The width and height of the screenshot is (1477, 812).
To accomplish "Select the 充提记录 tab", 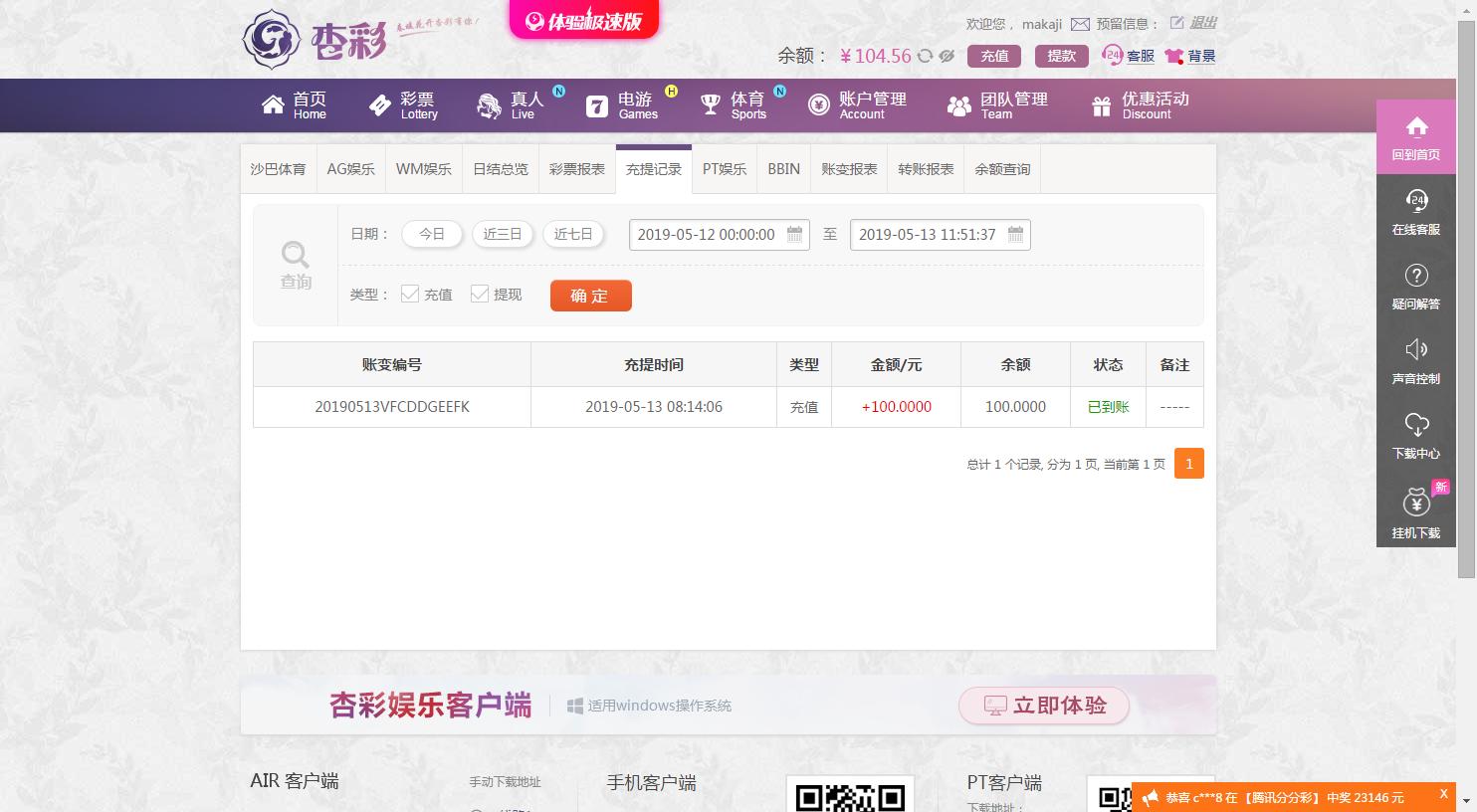I will tap(654, 169).
